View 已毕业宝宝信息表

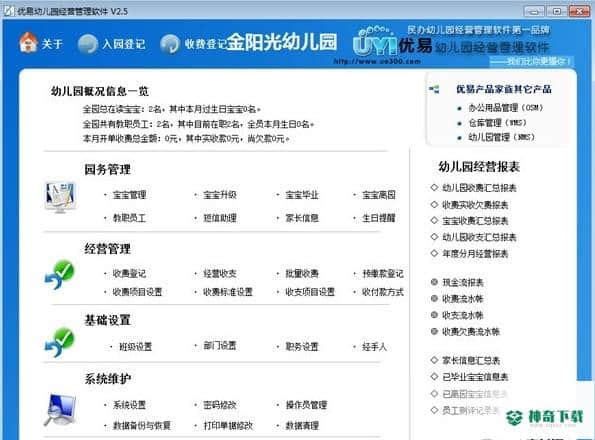pyautogui.click(x=475, y=377)
